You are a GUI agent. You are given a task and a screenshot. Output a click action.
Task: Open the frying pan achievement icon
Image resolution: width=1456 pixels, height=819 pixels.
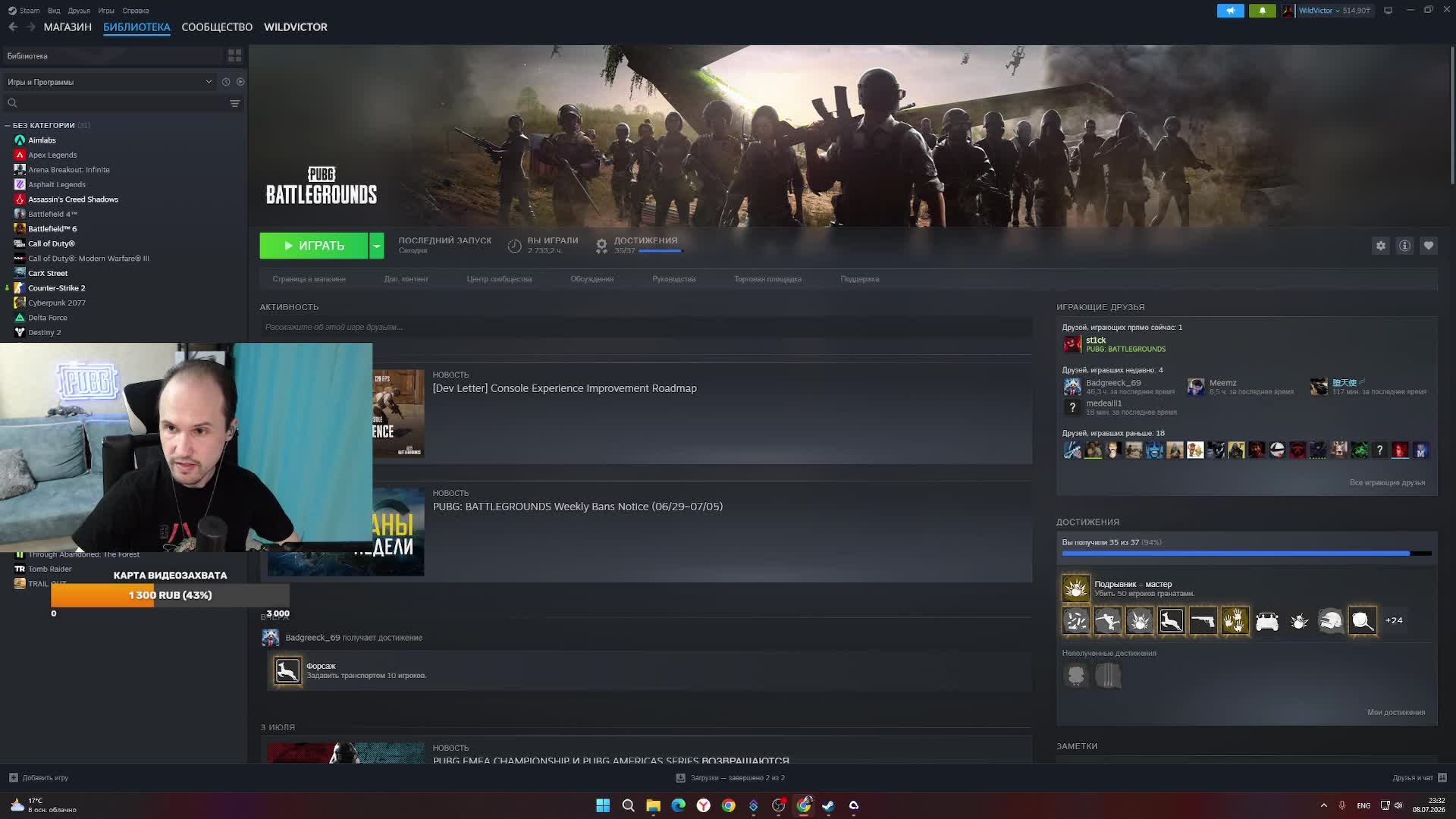point(1362,621)
